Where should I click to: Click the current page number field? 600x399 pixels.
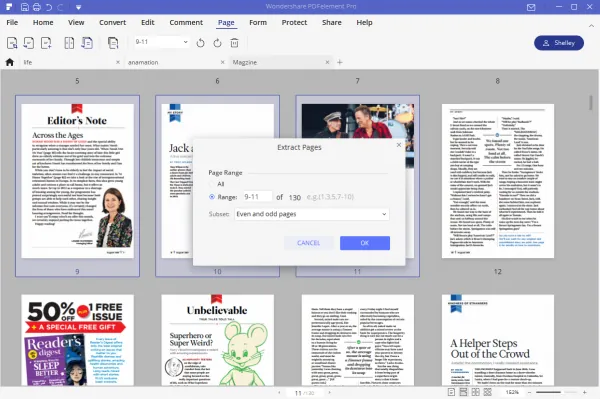298,393
